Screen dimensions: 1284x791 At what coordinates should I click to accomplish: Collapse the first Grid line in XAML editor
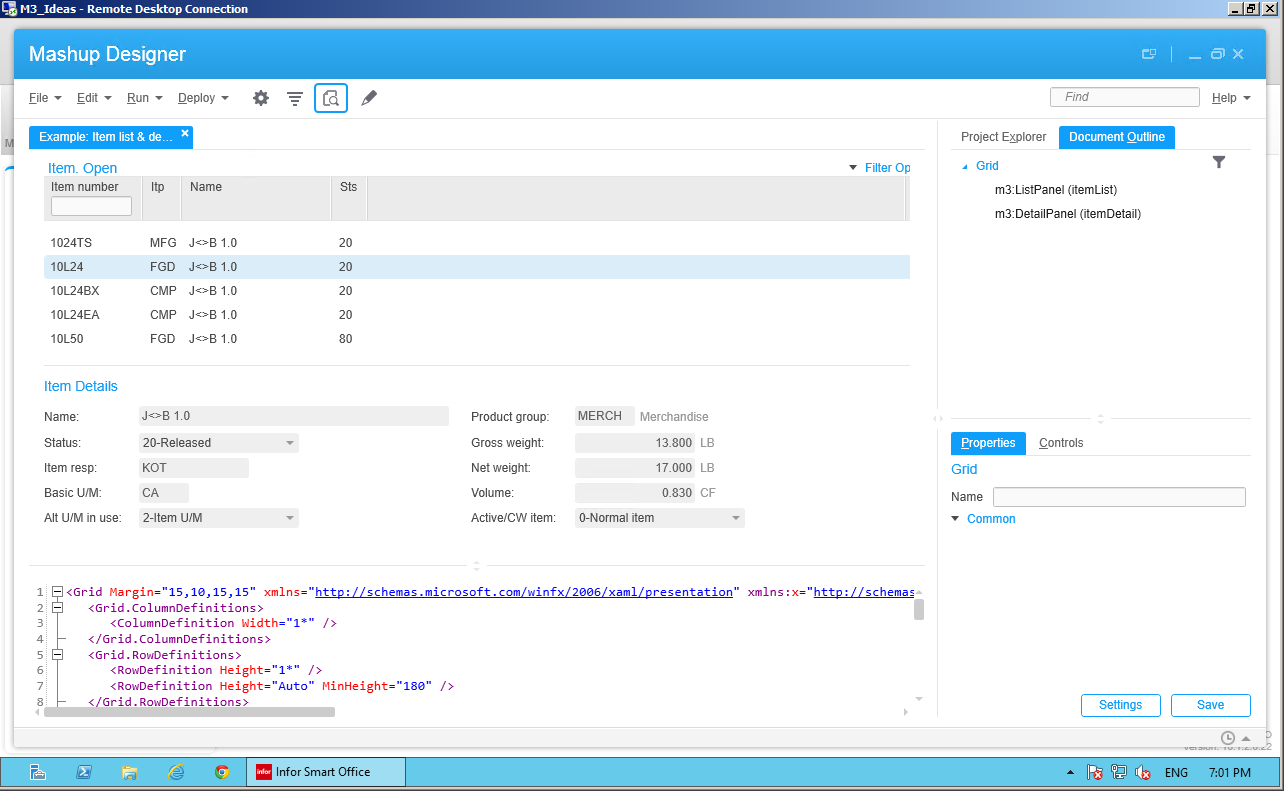(57, 592)
